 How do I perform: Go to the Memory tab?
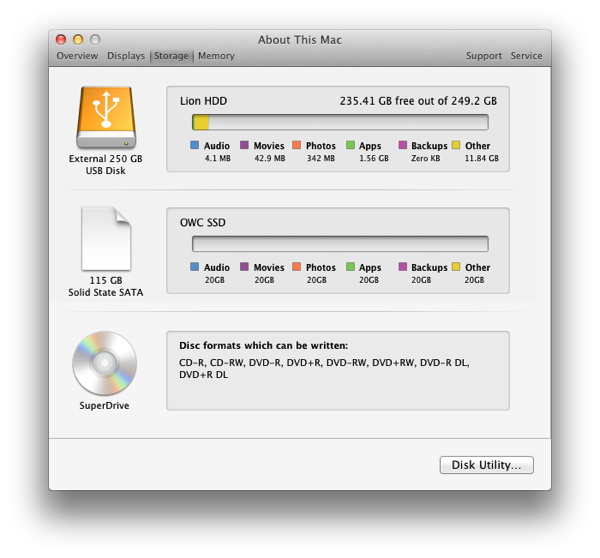(x=216, y=56)
